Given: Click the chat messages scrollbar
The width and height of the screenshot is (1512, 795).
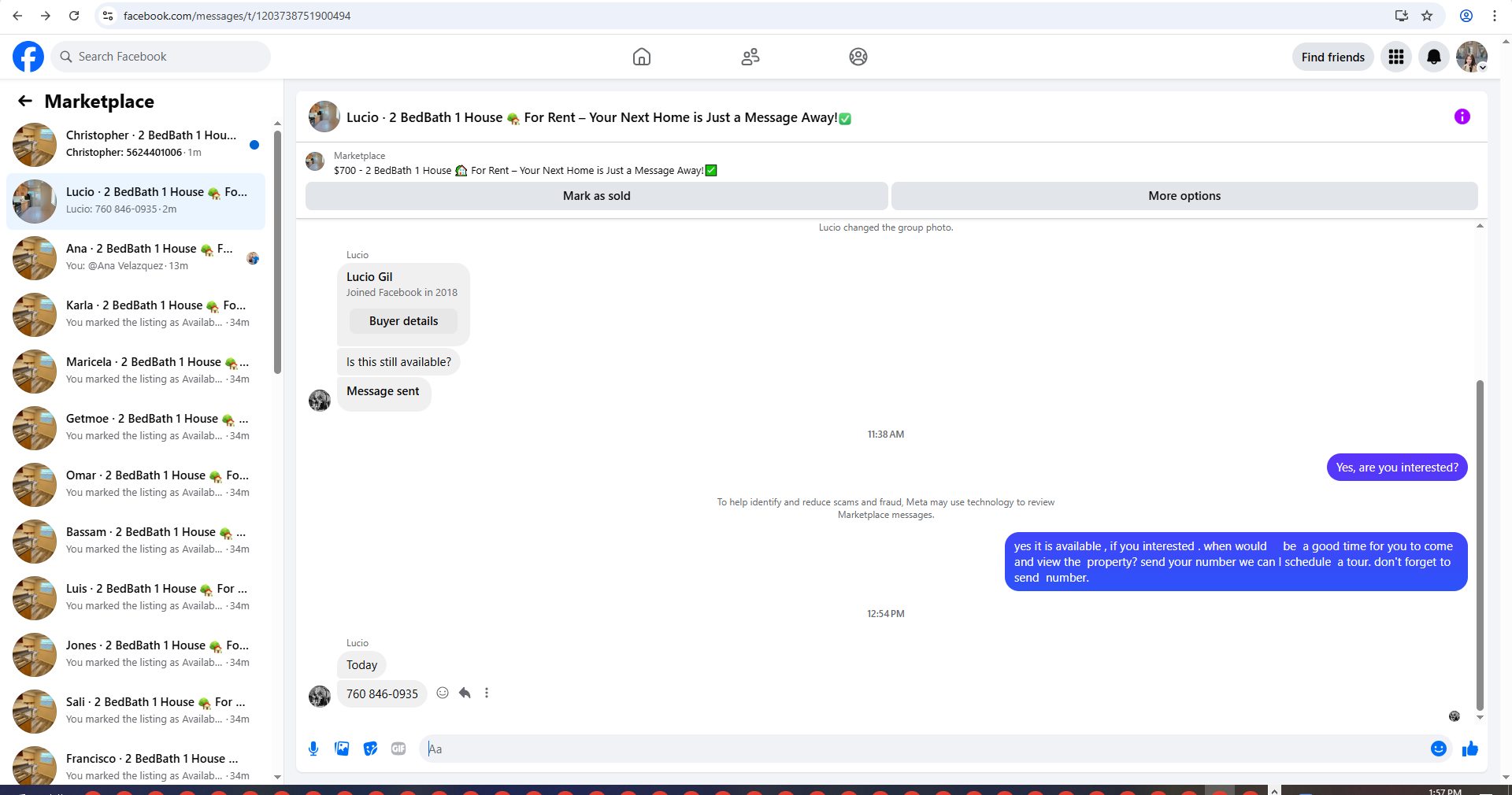Looking at the screenshot, I should pyautogui.click(x=1480, y=545).
